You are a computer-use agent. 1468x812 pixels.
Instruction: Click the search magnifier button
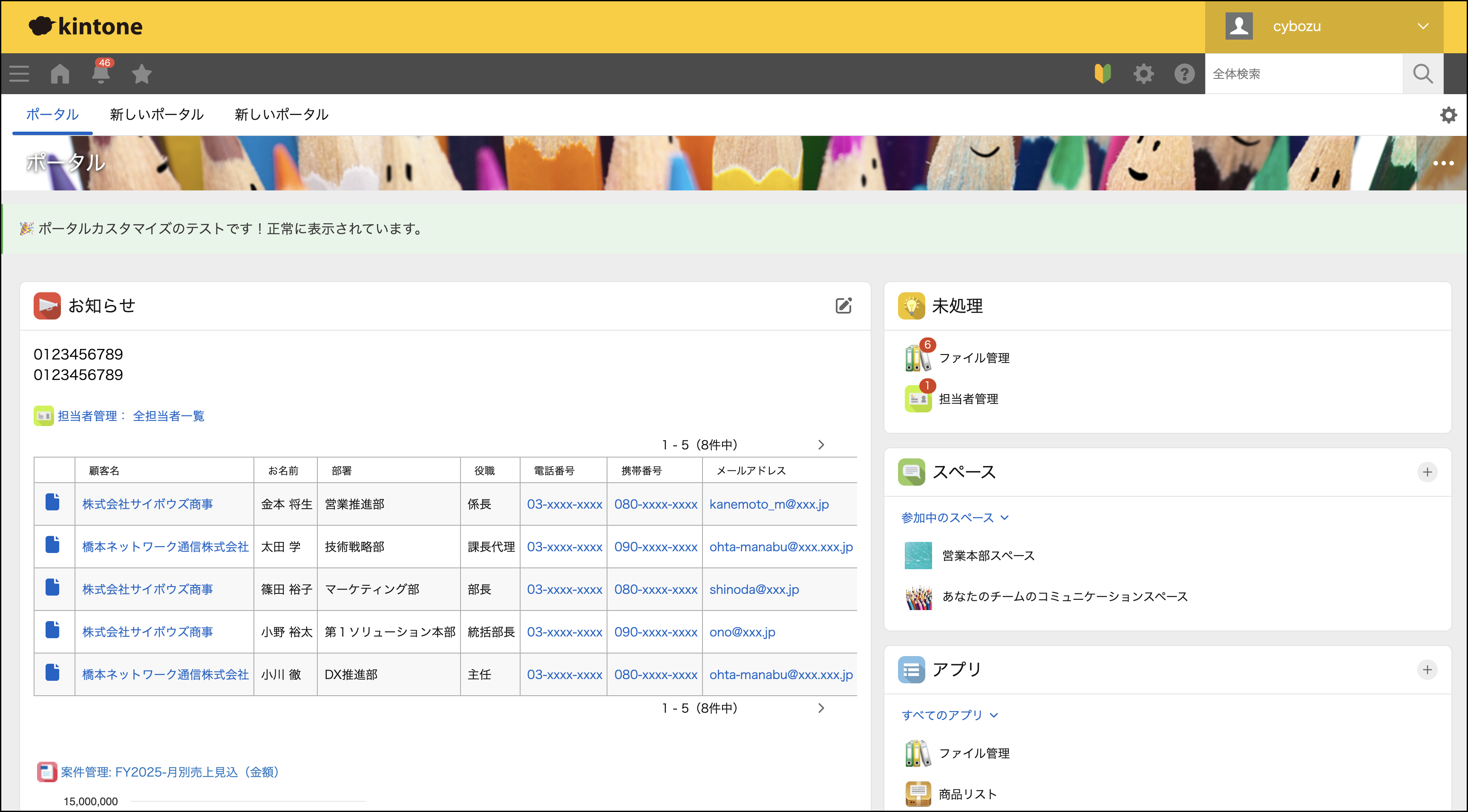click(1422, 74)
